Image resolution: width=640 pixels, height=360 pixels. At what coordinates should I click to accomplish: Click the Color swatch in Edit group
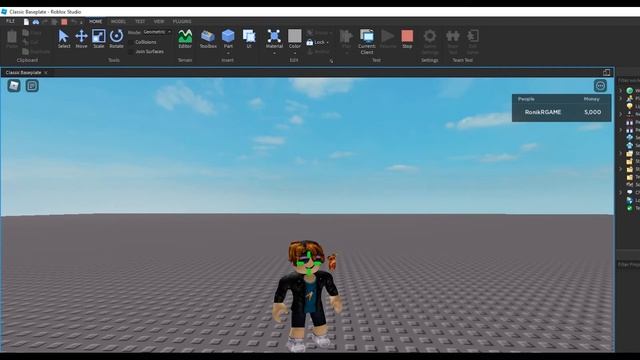click(x=295, y=36)
